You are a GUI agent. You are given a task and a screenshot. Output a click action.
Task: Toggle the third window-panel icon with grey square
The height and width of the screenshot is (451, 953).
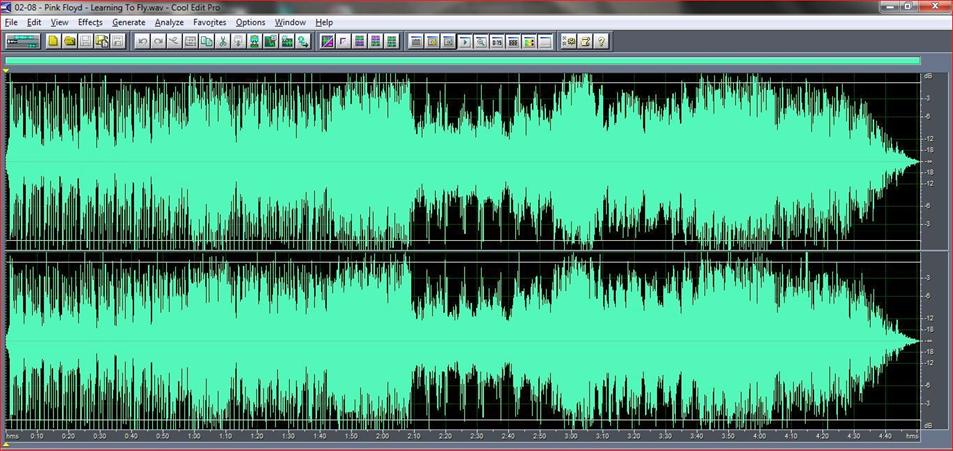[x=448, y=41]
